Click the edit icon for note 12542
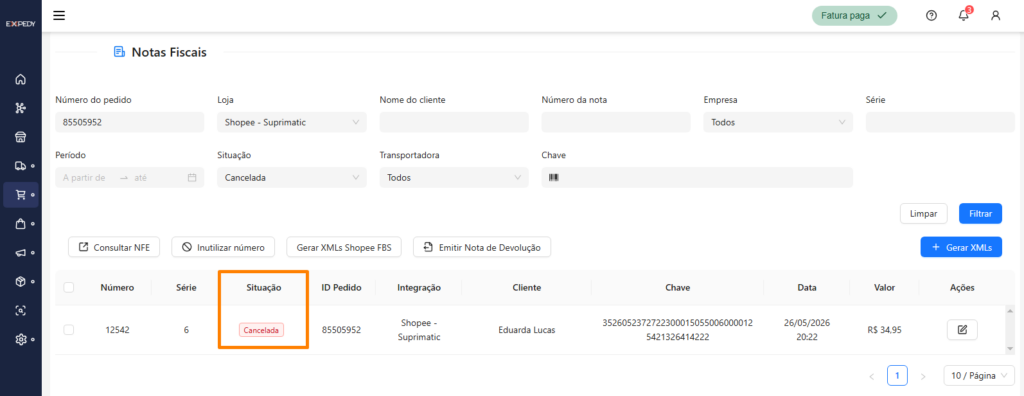1024x396 pixels. [962, 330]
